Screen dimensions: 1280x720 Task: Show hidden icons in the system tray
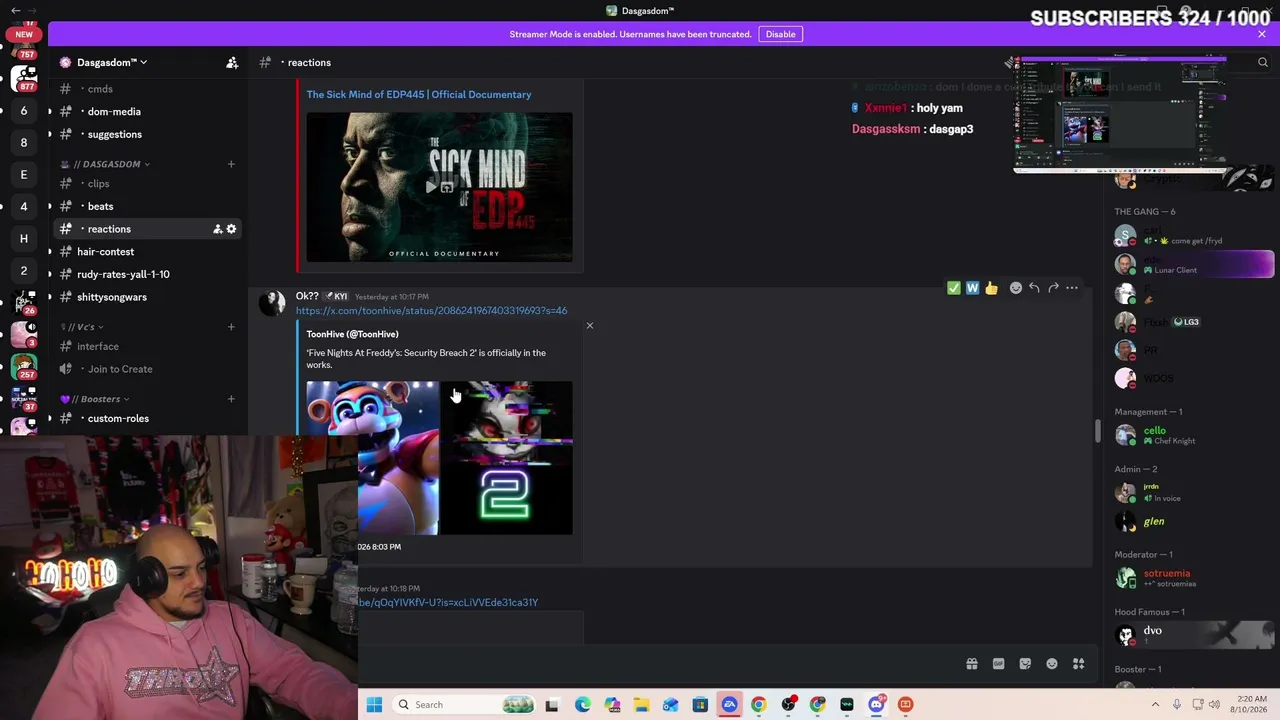click(1155, 705)
